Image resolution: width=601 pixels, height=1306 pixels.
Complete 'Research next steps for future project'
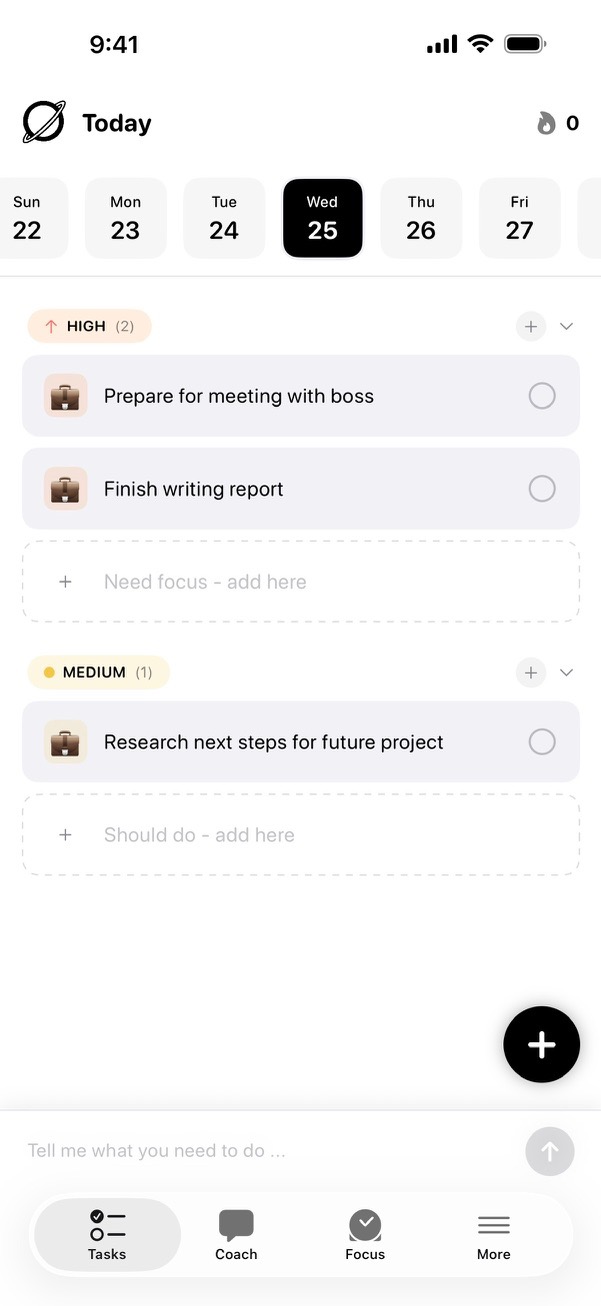pos(541,741)
